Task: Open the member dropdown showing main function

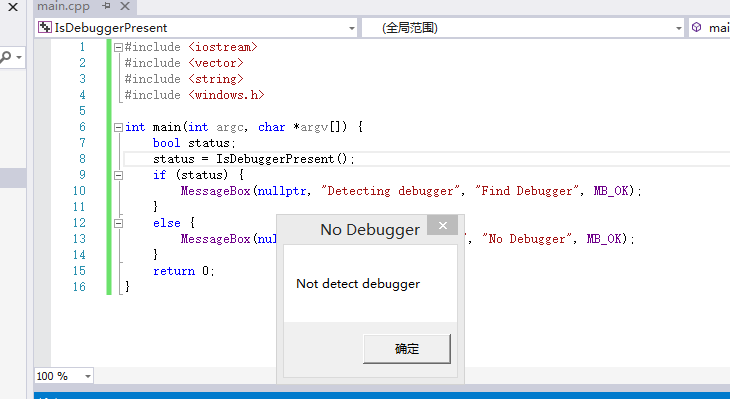Action: (710, 28)
